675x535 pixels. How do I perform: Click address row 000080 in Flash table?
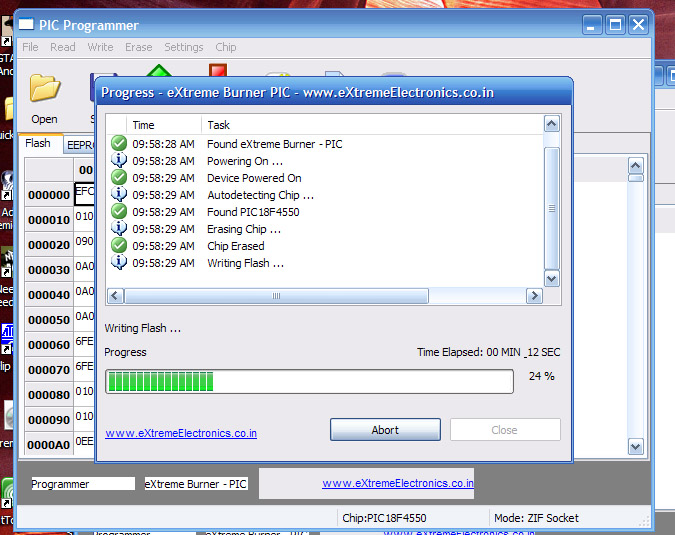[49, 395]
